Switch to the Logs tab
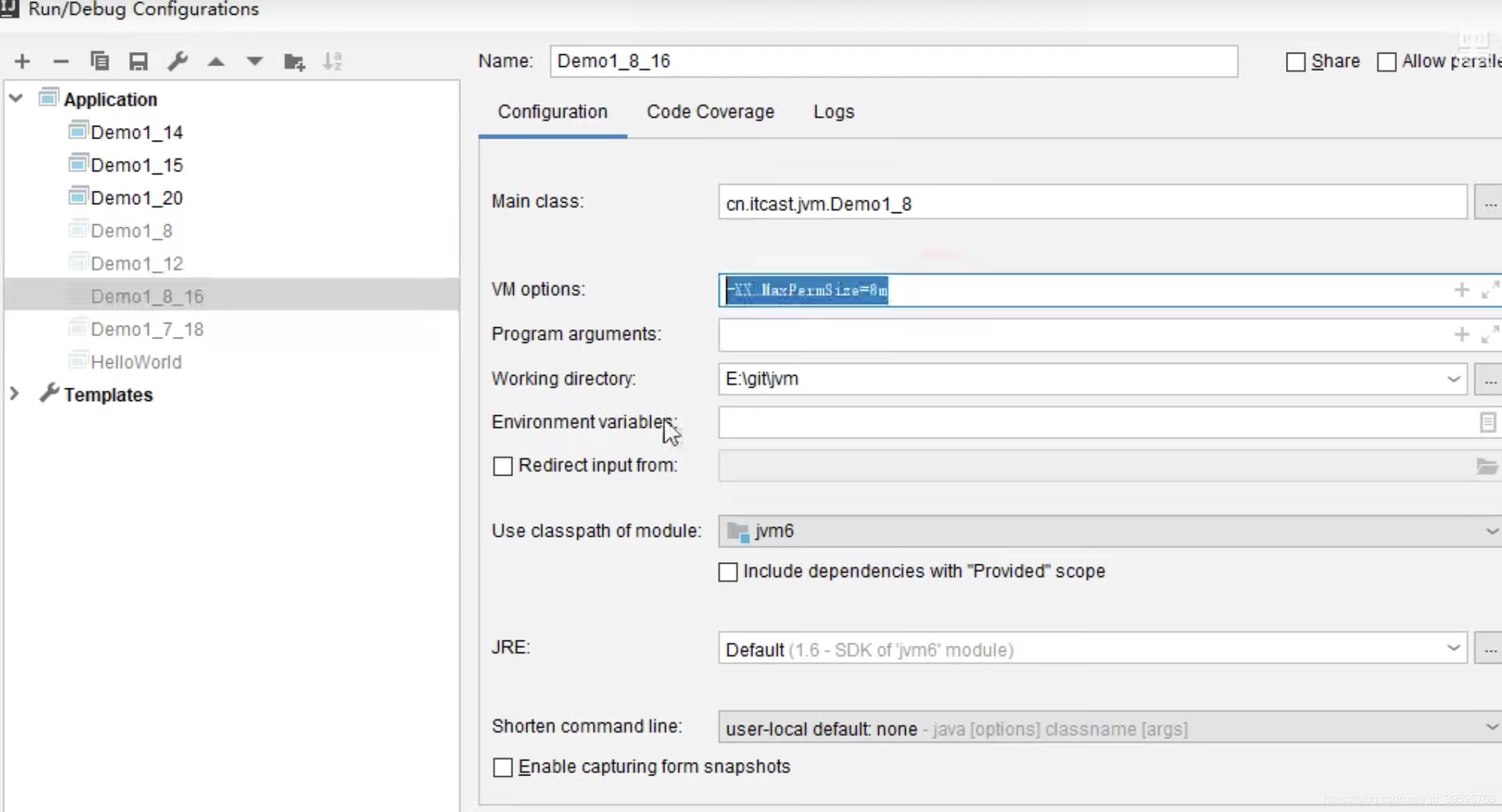 tap(833, 111)
